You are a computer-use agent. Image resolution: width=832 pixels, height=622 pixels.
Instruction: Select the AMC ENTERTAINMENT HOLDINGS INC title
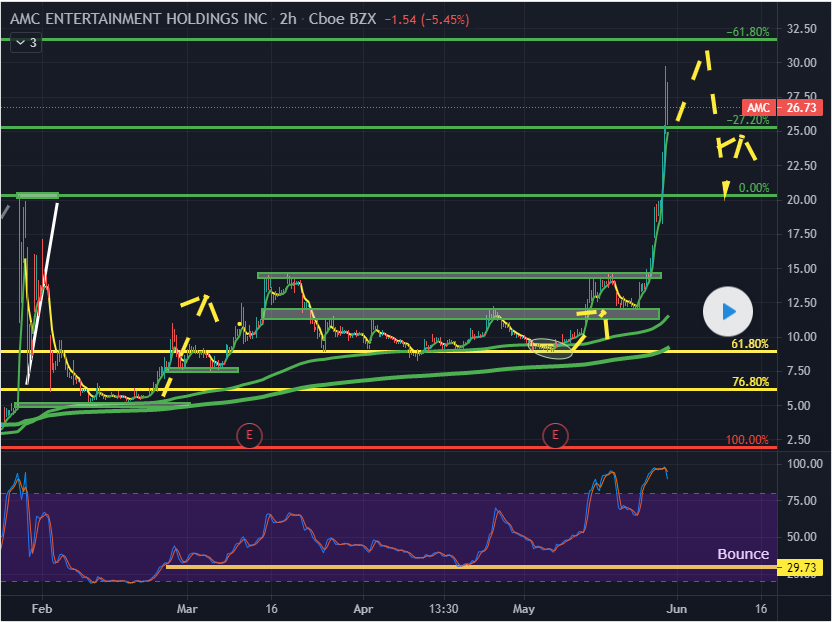click(x=138, y=19)
